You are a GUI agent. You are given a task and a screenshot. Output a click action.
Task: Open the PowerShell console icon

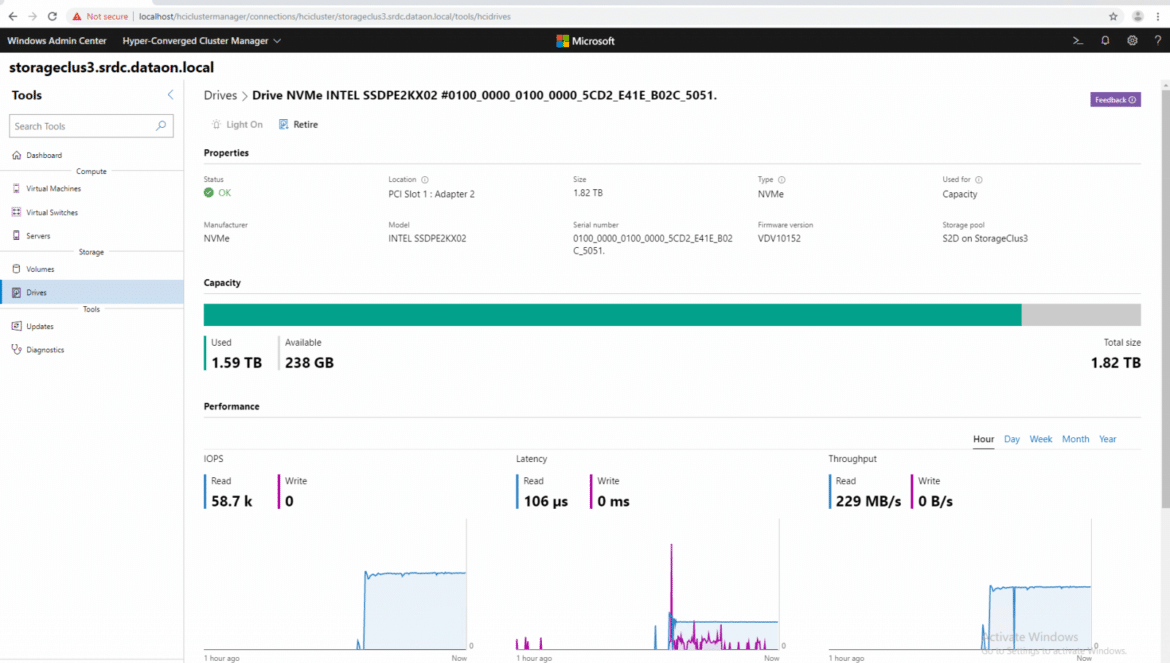pos(1077,41)
